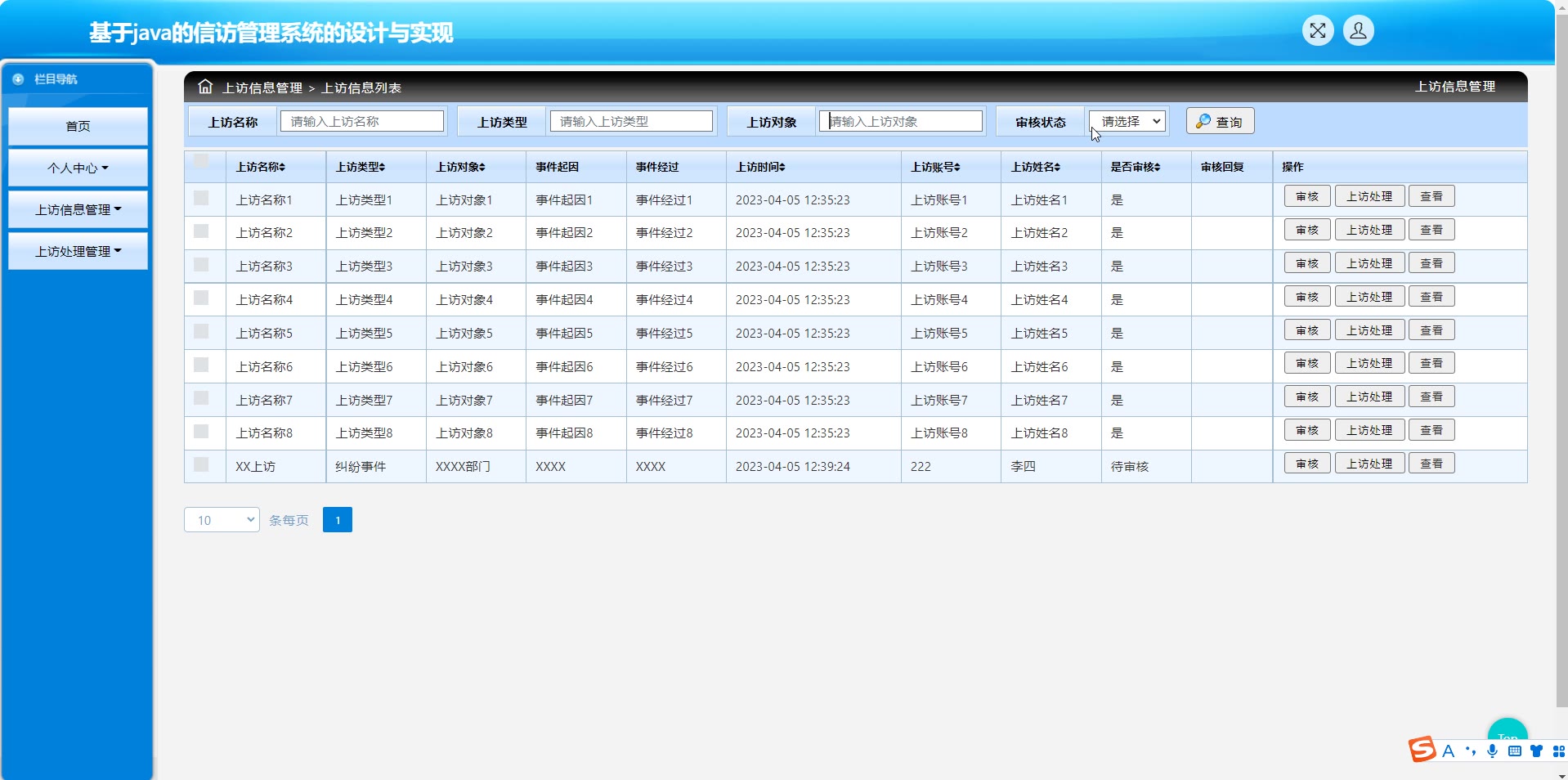Toggle the Sogou English mode A icon
Screen dimensions: 1568x780
[1449, 751]
